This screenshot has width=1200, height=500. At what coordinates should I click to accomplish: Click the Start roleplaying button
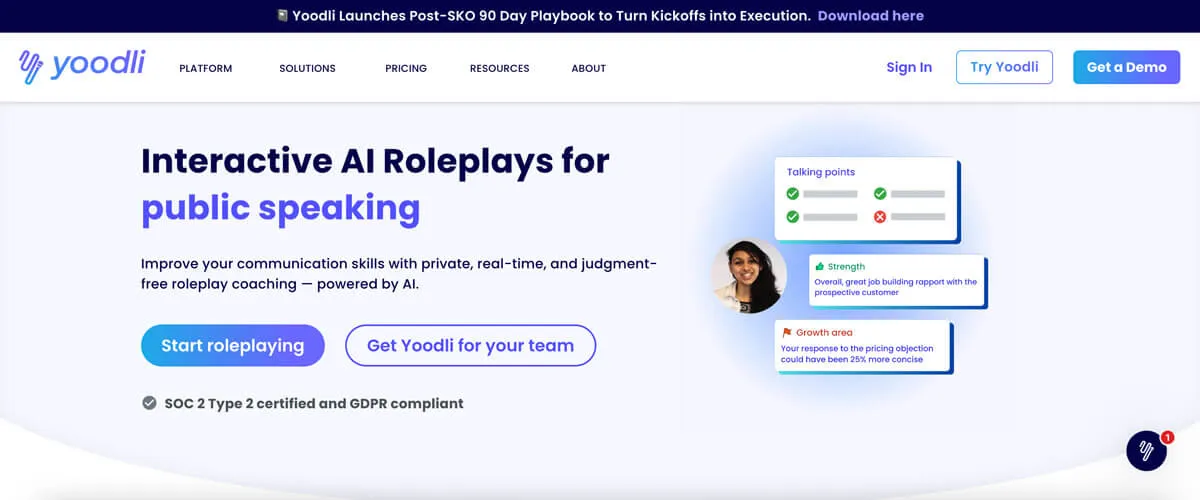tap(233, 345)
